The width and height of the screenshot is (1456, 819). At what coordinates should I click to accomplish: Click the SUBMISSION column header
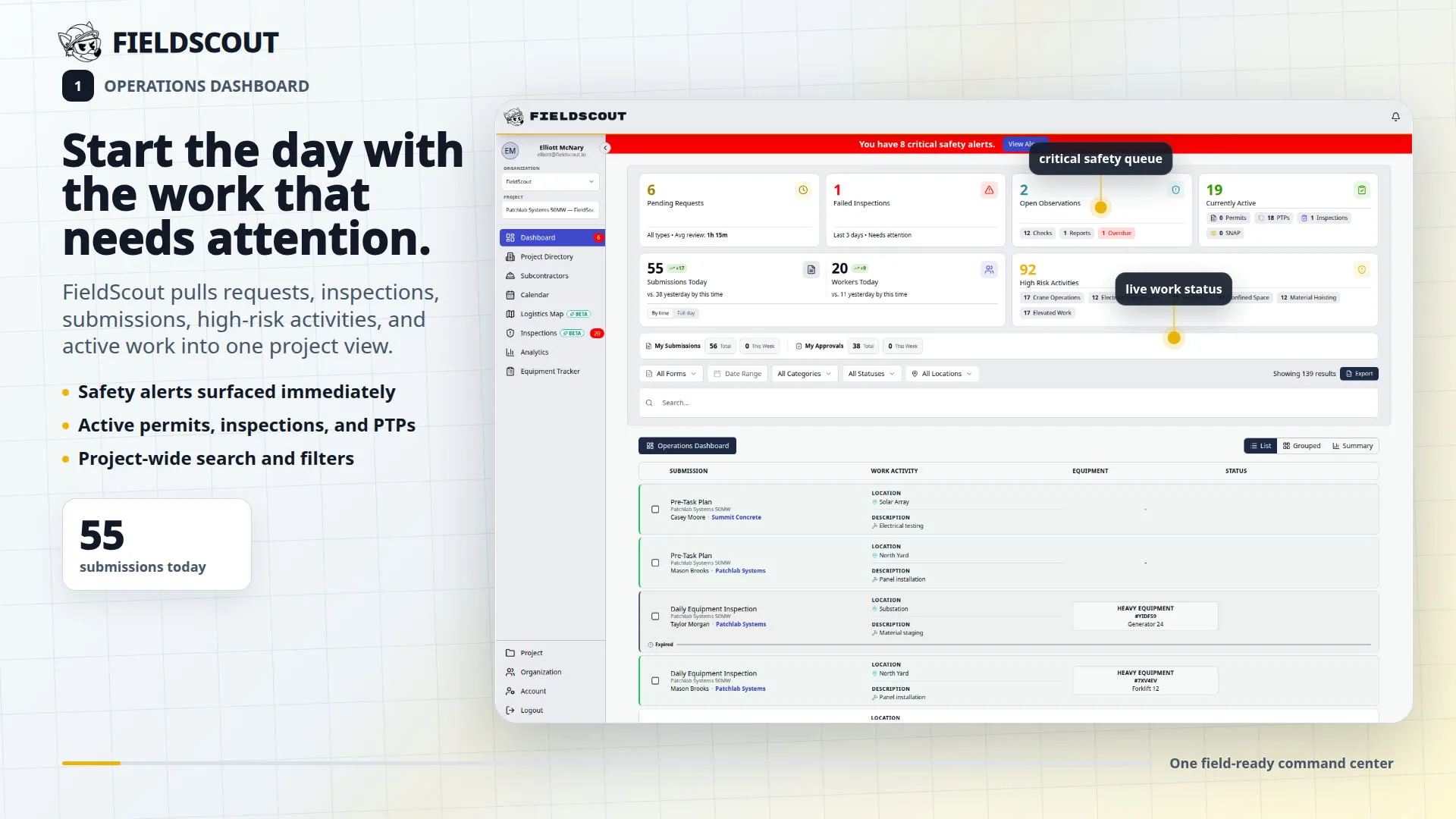[x=689, y=471]
